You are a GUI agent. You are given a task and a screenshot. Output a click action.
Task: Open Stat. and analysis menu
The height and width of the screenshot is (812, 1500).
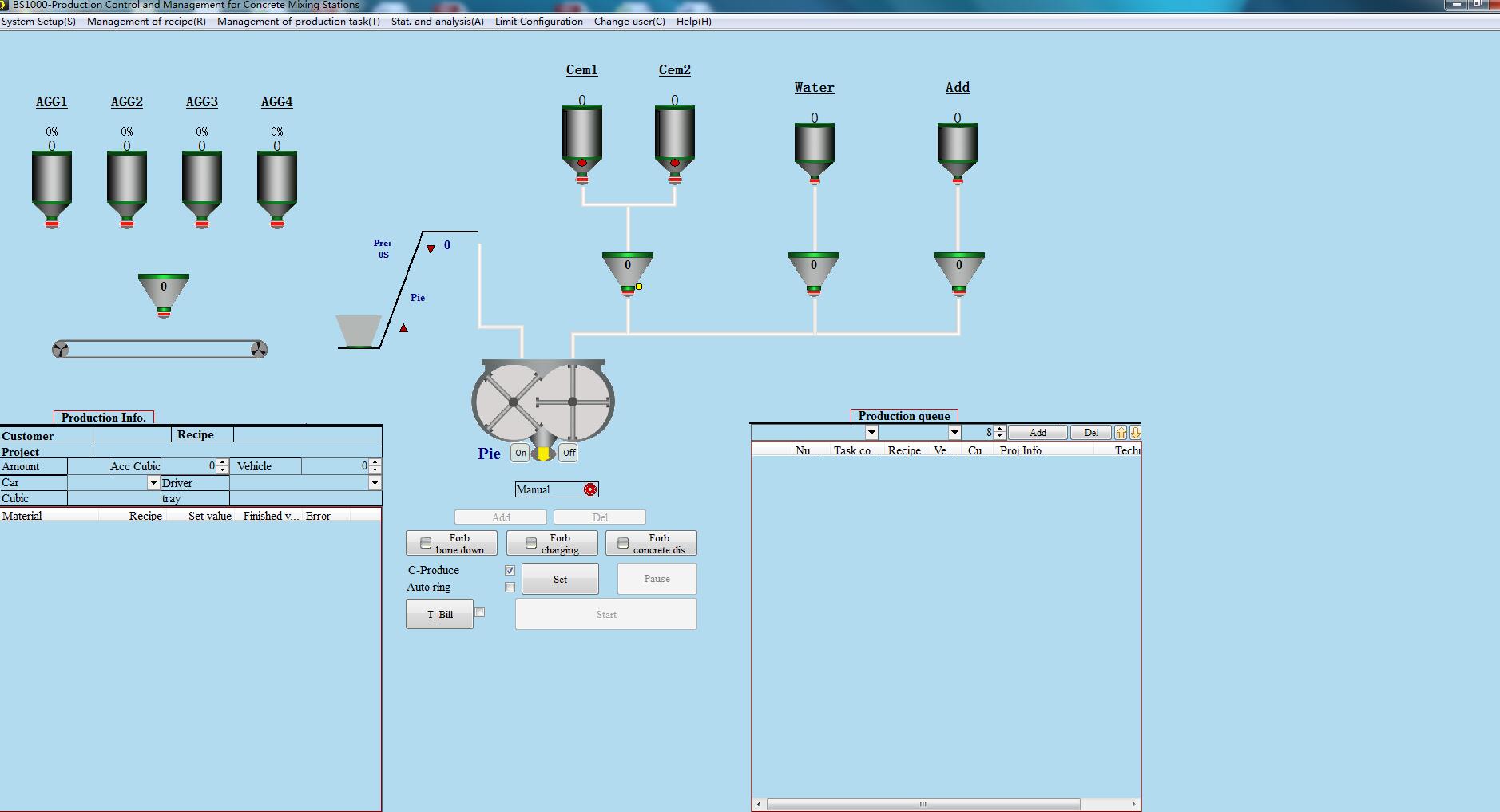pos(438,22)
